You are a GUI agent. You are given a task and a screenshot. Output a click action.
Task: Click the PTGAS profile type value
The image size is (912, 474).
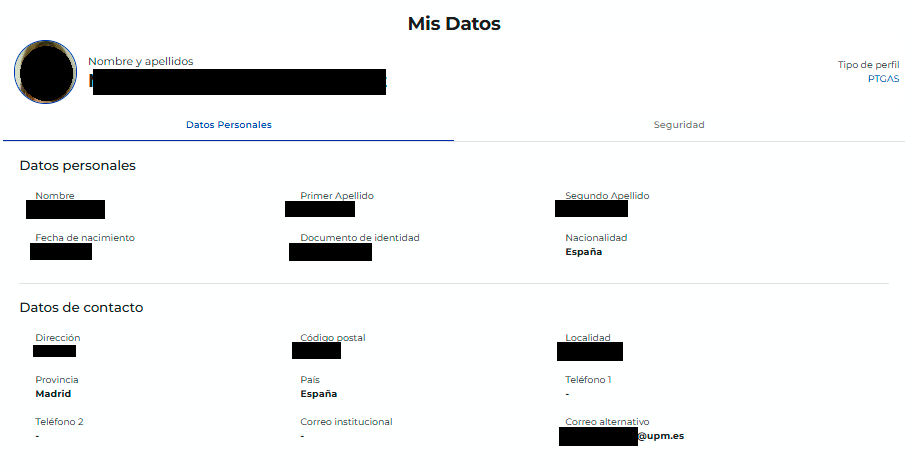point(884,78)
